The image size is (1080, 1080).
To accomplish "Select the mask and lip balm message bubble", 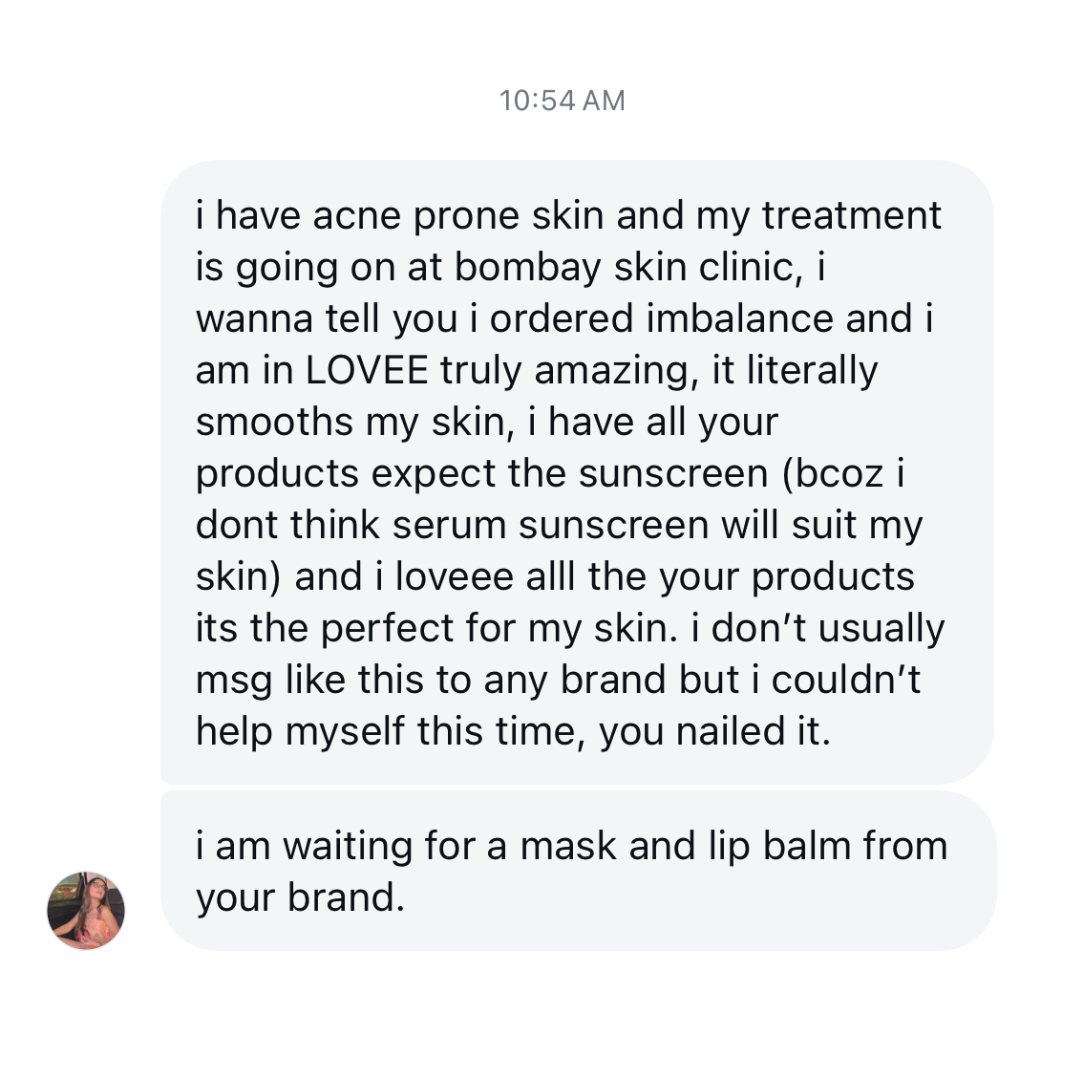I will point(577,870).
